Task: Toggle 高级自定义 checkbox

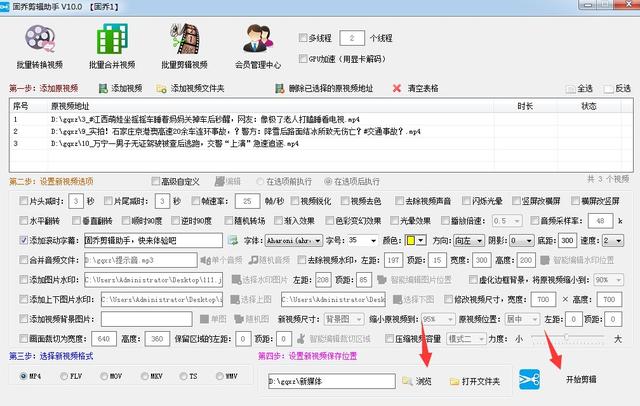Action: click(155, 181)
